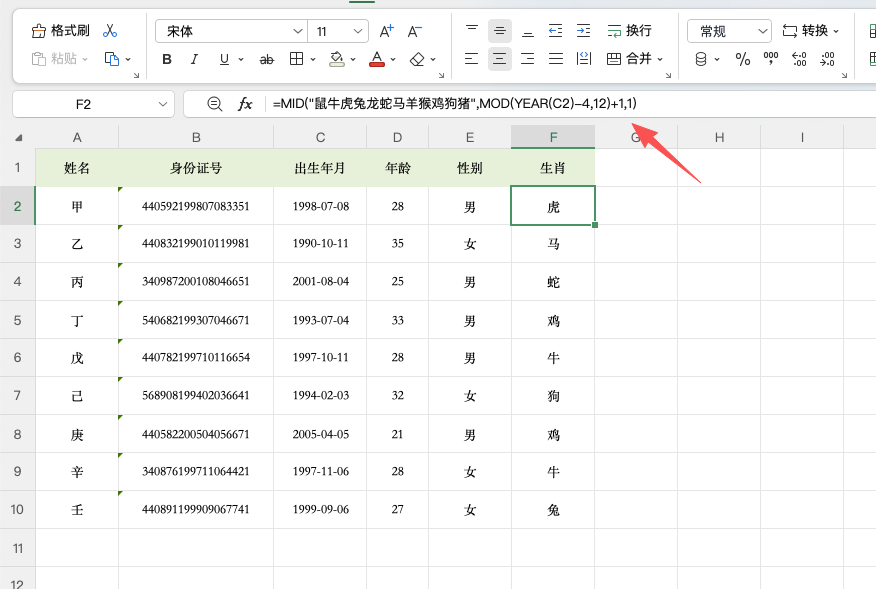Click the Justify alignment icon
Viewport: 876px width, 589px height.
[556, 59]
